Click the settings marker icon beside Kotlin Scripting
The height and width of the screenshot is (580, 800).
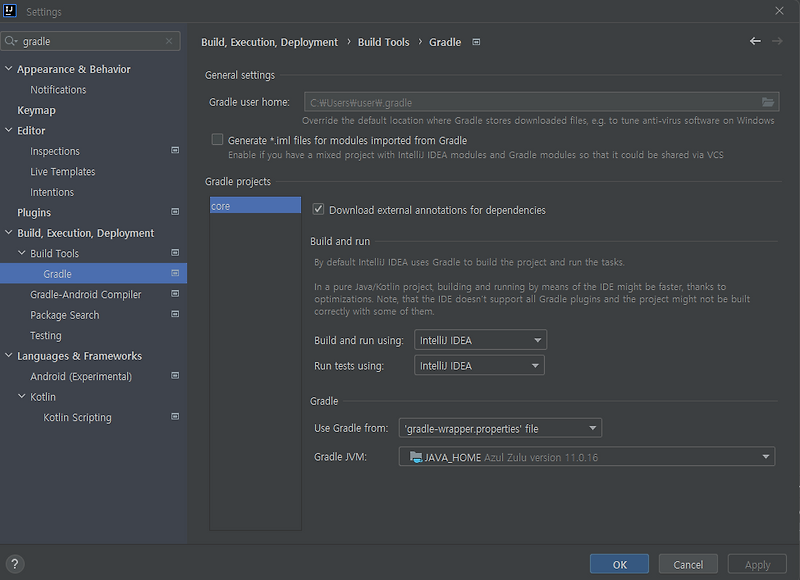(175, 417)
